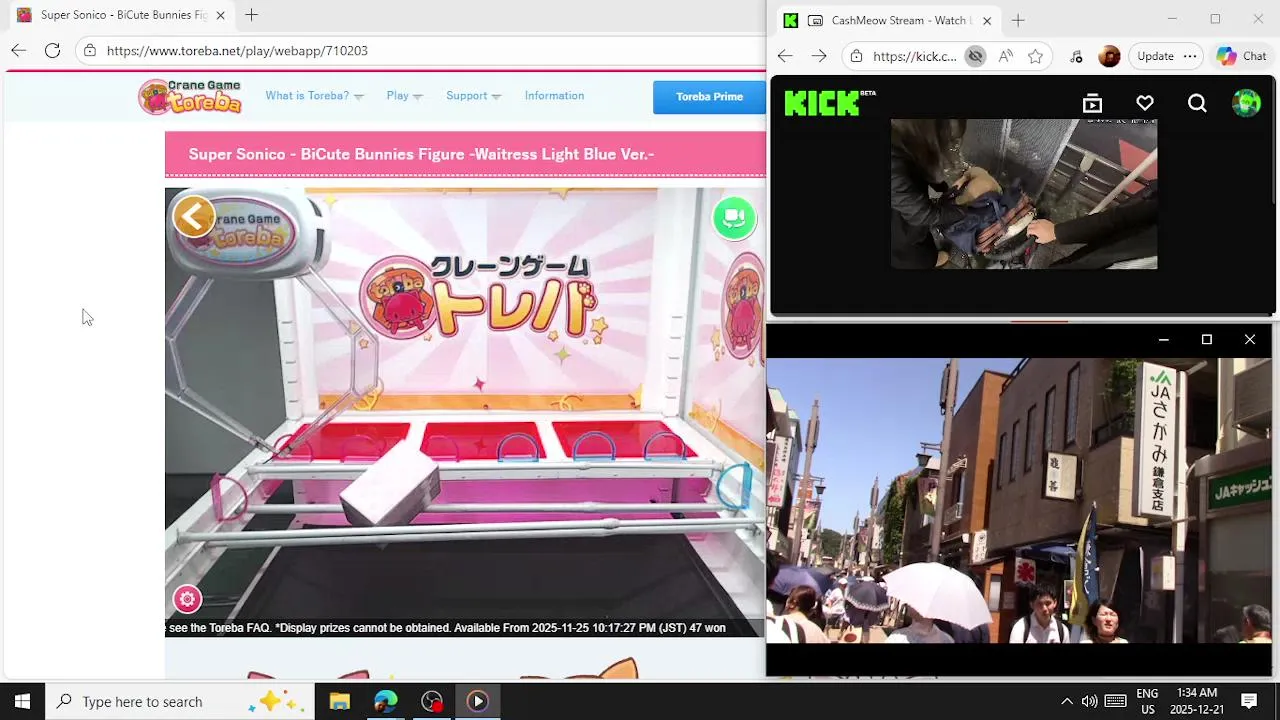Open Copilot Chat in Edge
1280x720 pixels.
click(1242, 56)
